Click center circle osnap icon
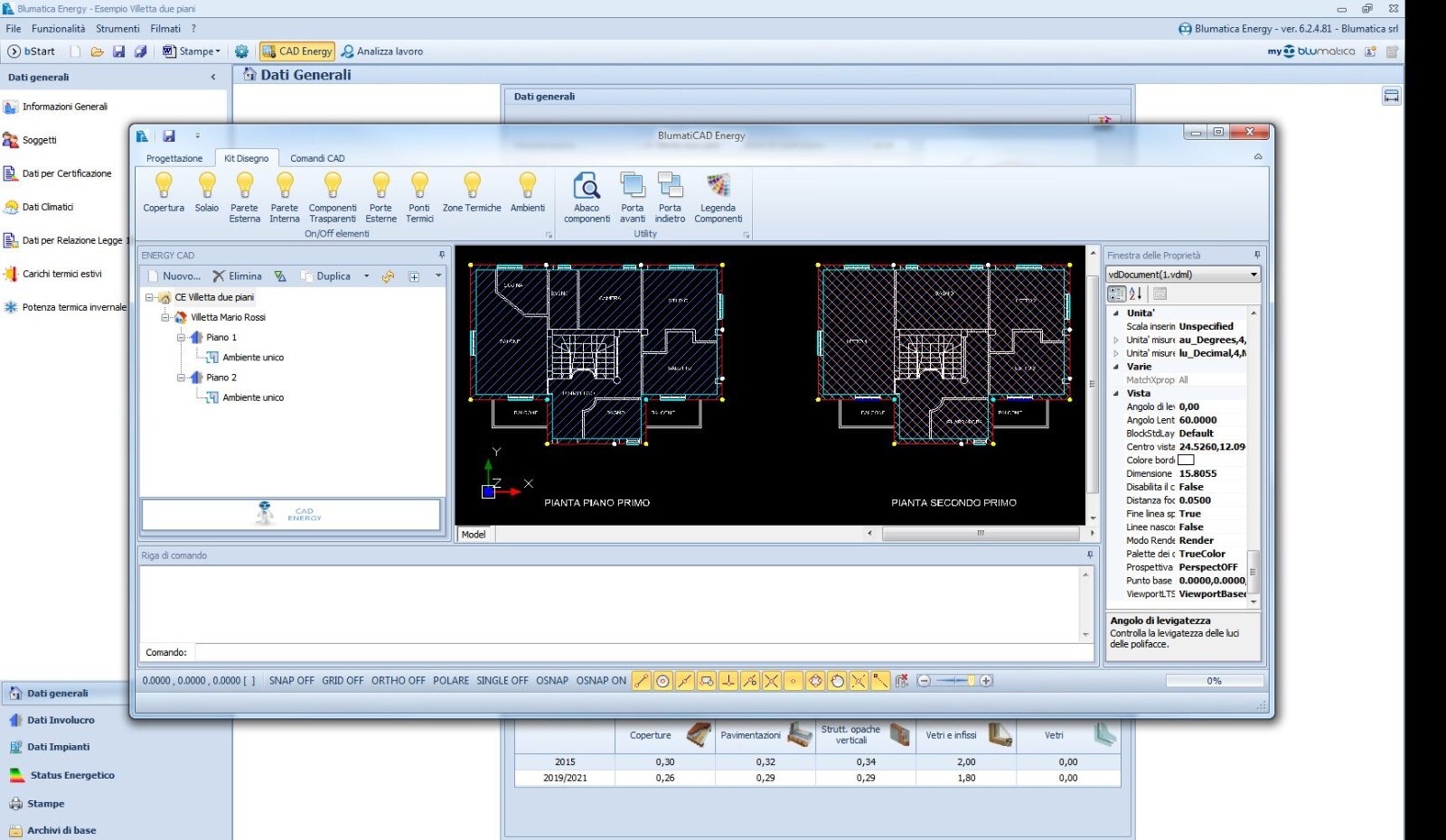This screenshot has height=840, width=1446. (x=663, y=681)
